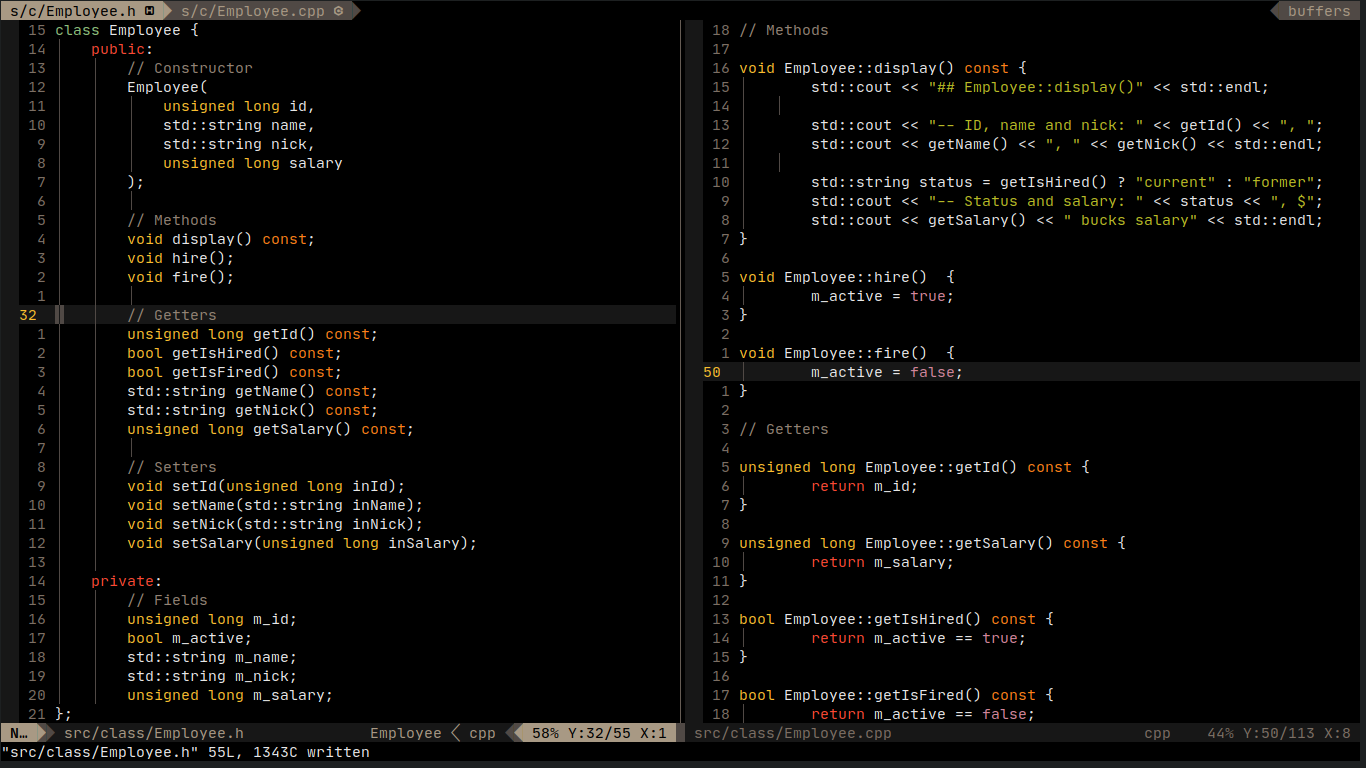The width and height of the screenshot is (1366, 768).
Task: Click the highlighted m_active = false; line
Action: pyautogui.click(x=887, y=372)
